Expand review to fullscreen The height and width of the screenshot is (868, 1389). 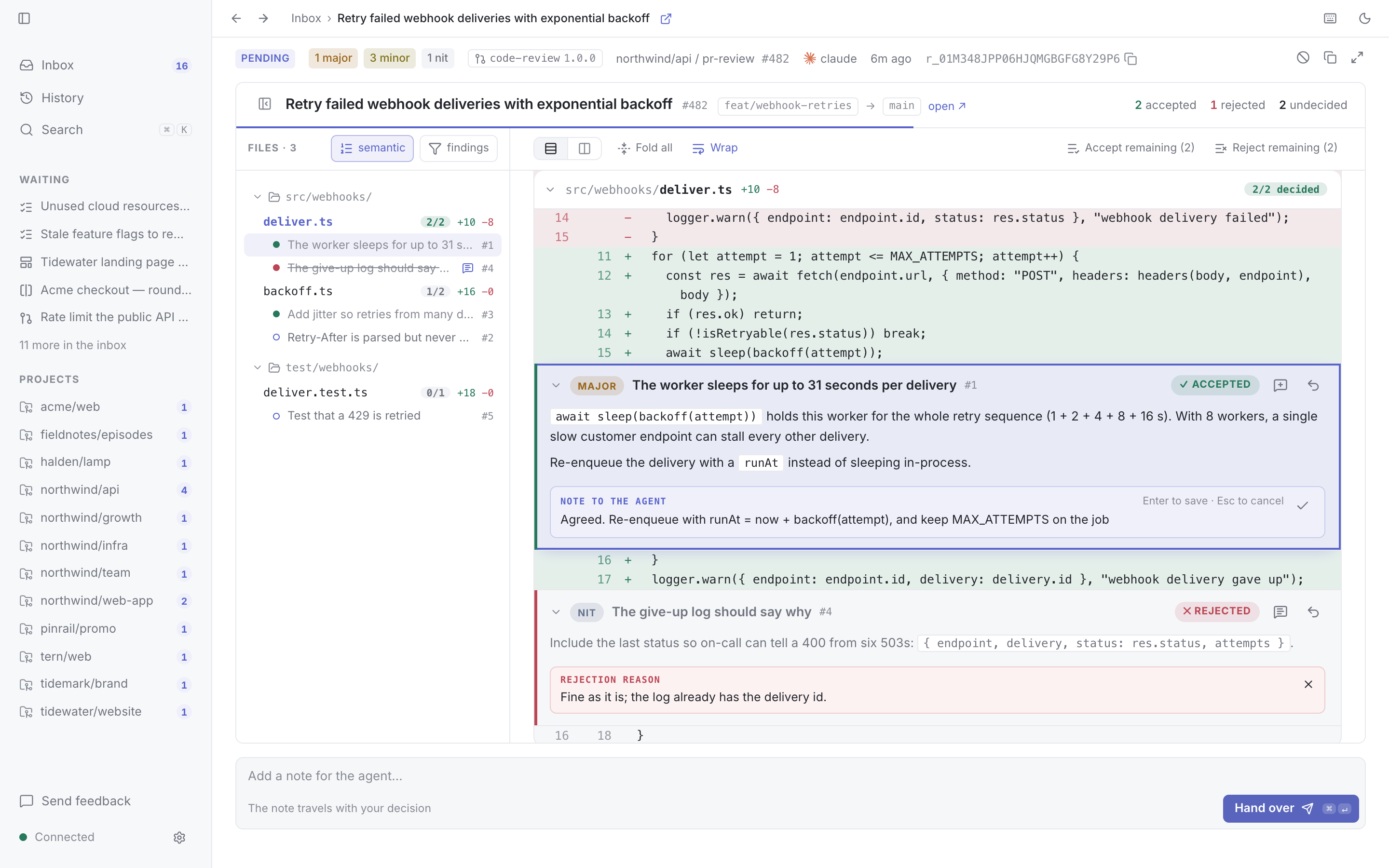pos(1357,57)
